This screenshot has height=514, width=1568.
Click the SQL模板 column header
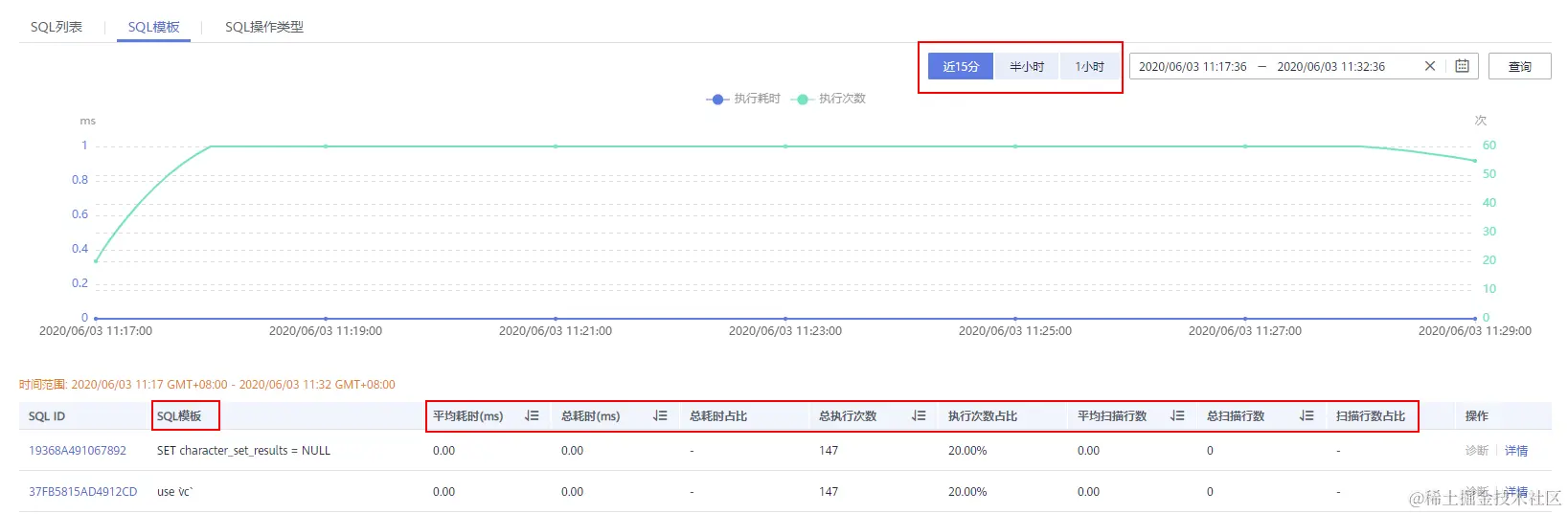tap(179, 415)
